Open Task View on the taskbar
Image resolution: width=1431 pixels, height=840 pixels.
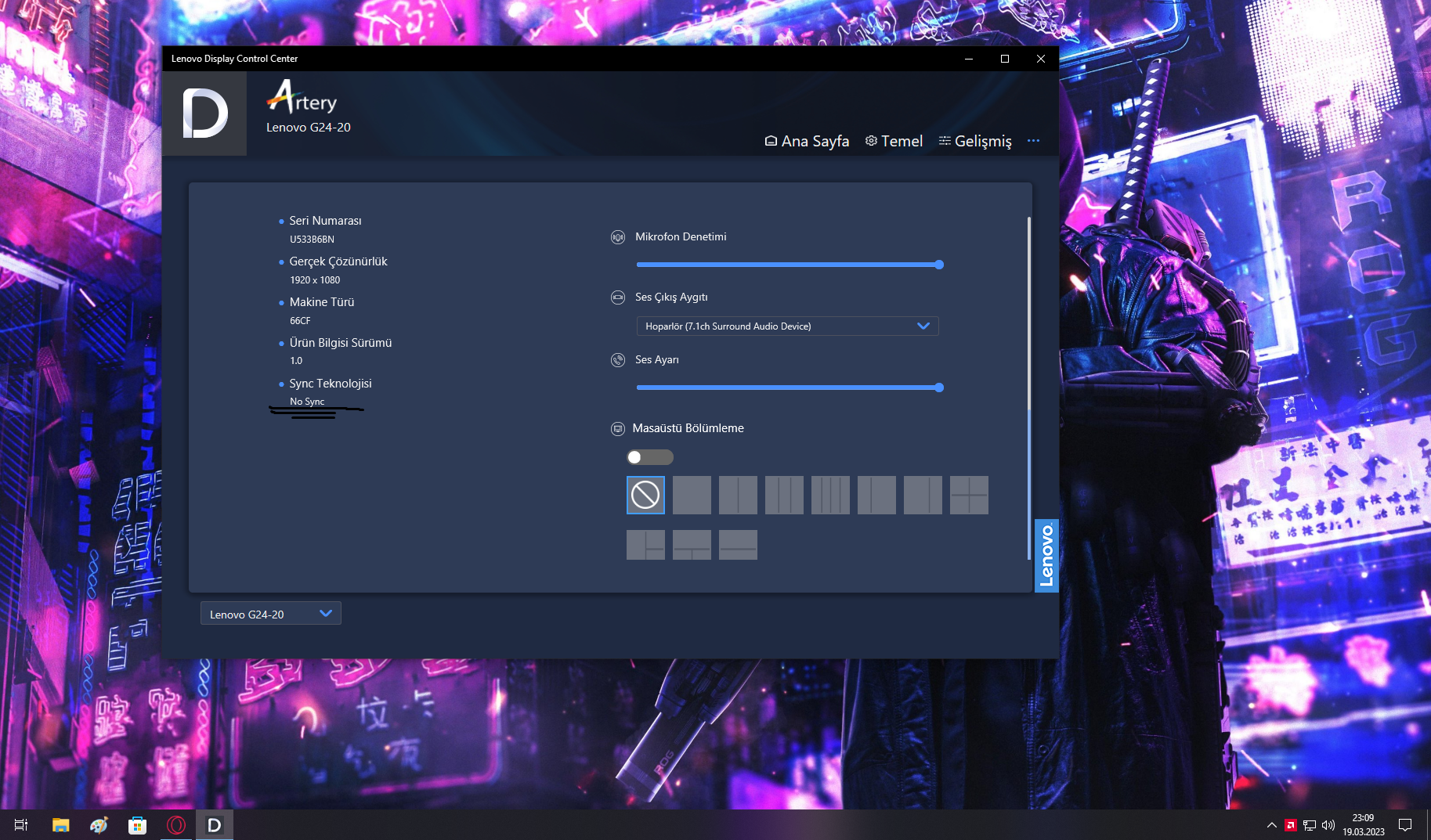[21, 824]
